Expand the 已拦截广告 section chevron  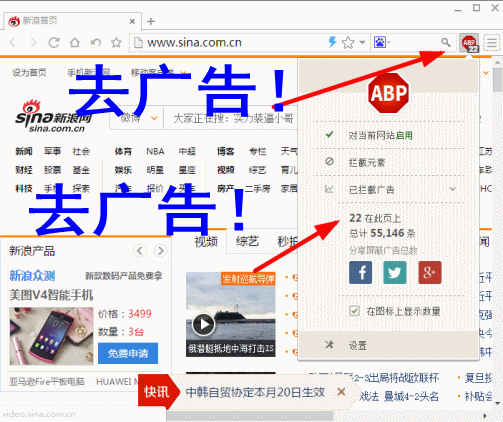(452, 189)
